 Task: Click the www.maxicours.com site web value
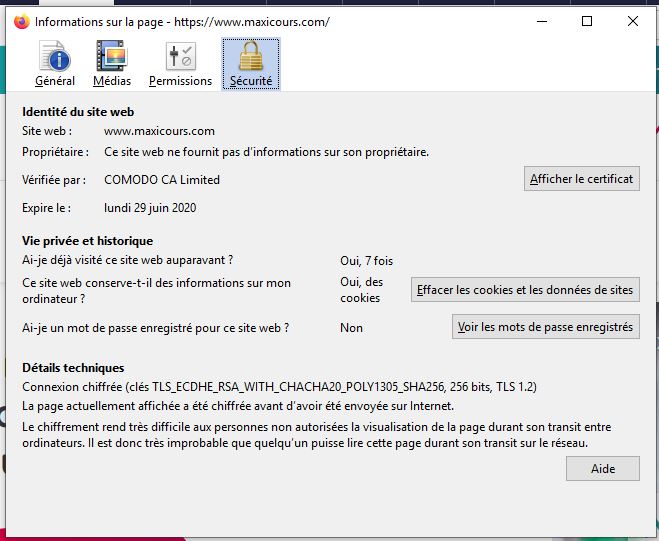pyautogui.click(x=159, y=131)
